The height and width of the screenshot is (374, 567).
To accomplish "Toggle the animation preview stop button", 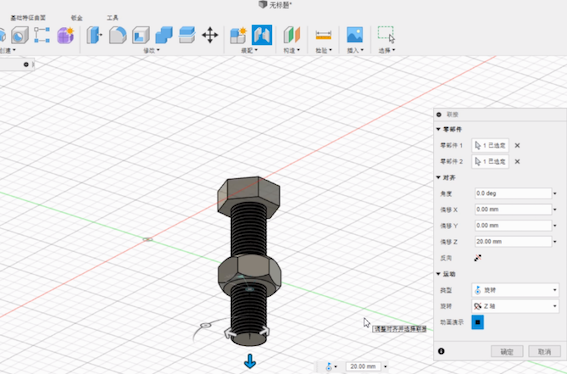I will 478,322.
